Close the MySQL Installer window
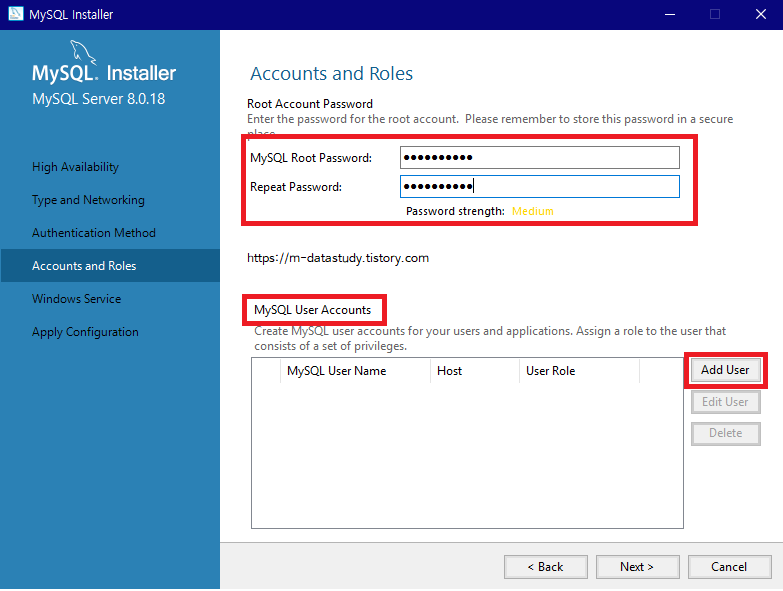The width and height of the screenshot is (783, 591). (761, 14)
